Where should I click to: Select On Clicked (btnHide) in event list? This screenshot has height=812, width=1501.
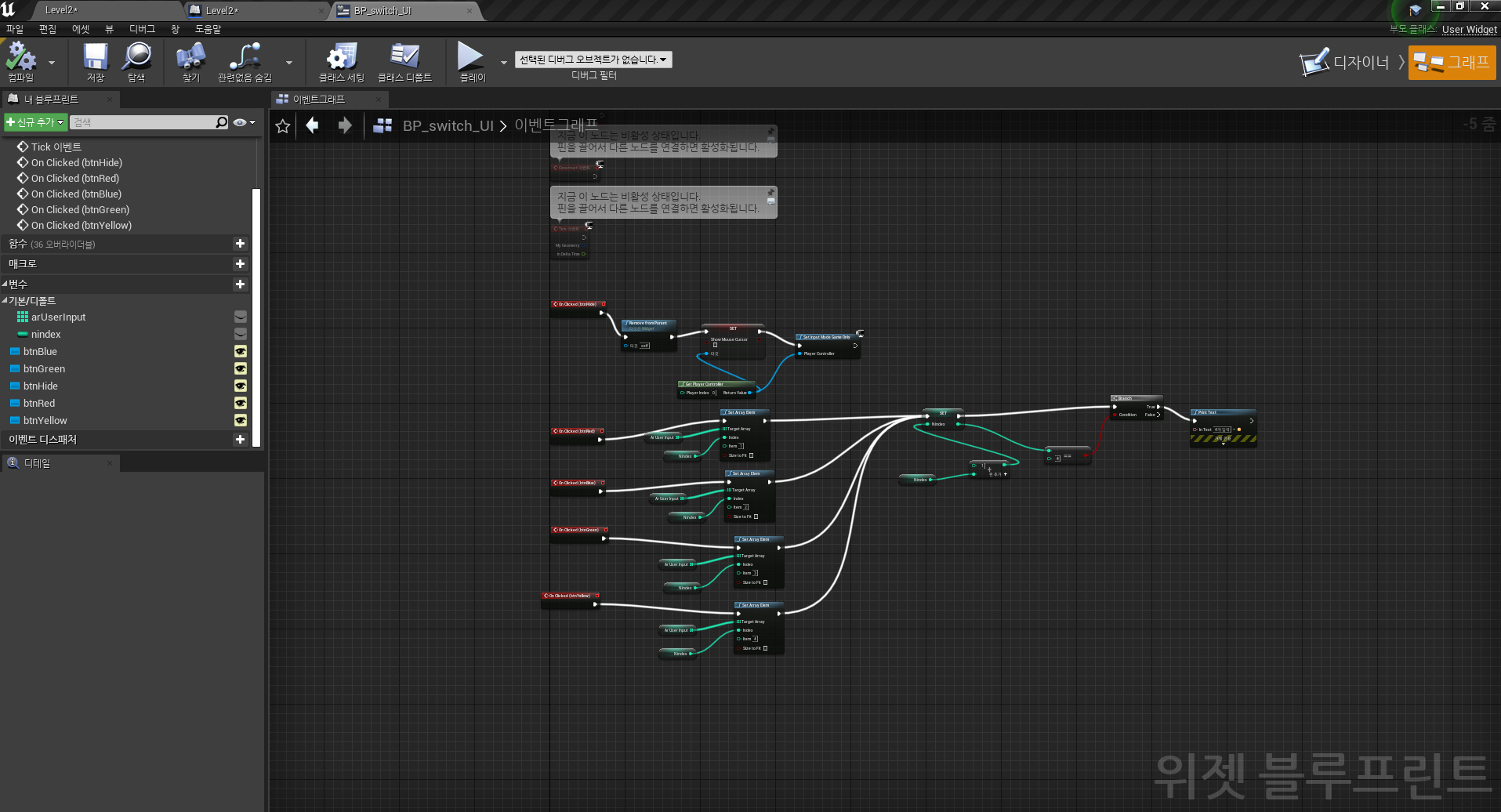point(77,163)
